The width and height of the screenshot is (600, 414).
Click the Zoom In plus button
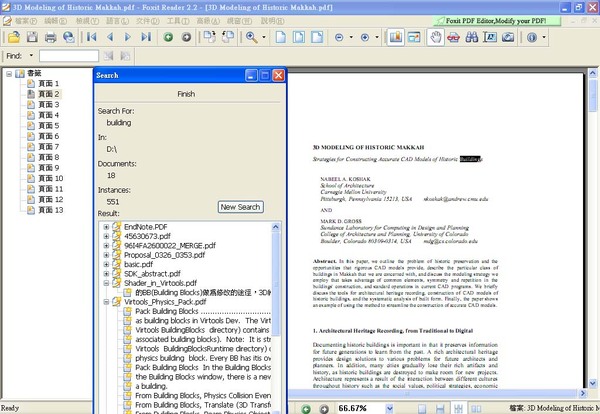[x=365, y=37]
